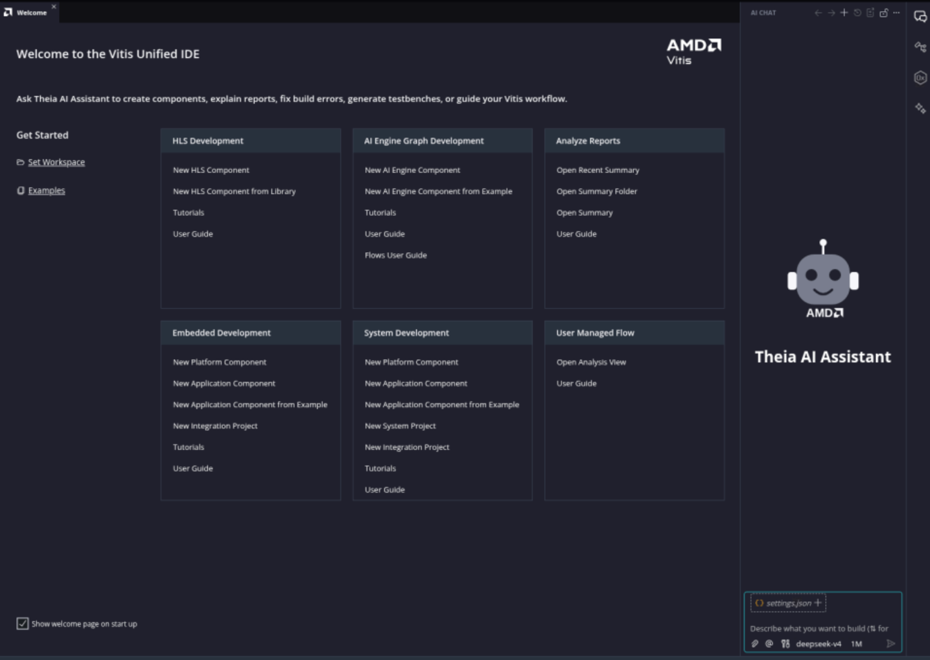Click Open Analysis View
This screenshot has height=660, width=930.
coord(591,362)
